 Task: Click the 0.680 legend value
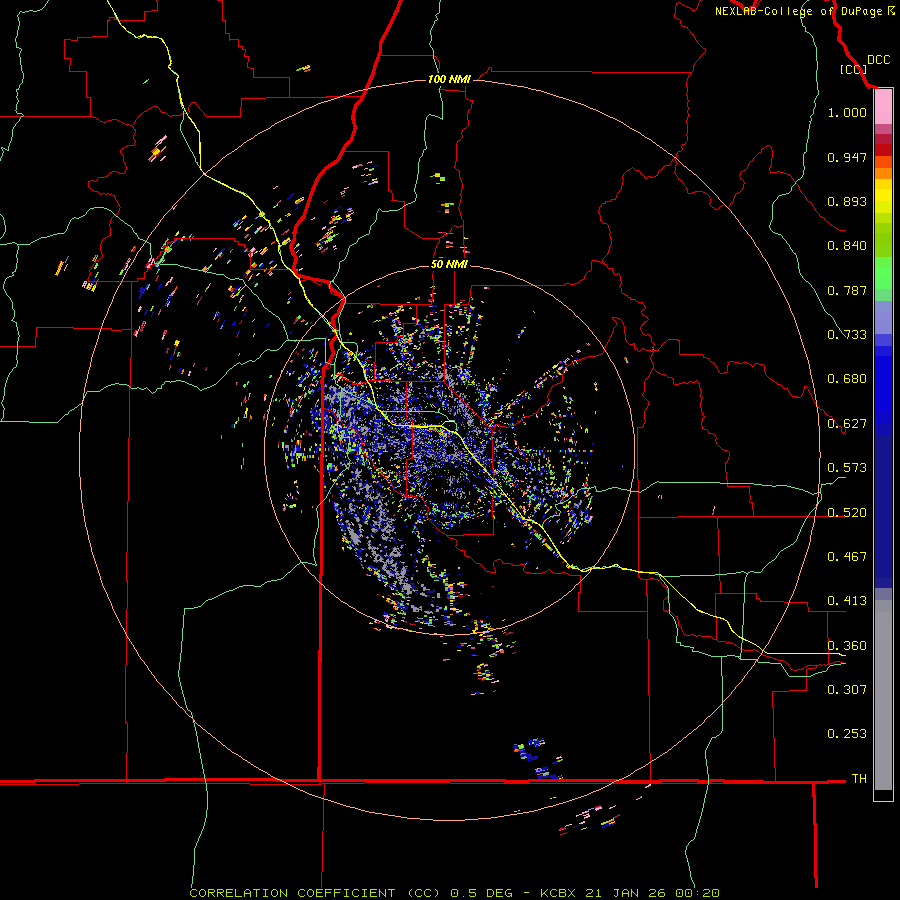pyautogui.click(x=847, y=379)
